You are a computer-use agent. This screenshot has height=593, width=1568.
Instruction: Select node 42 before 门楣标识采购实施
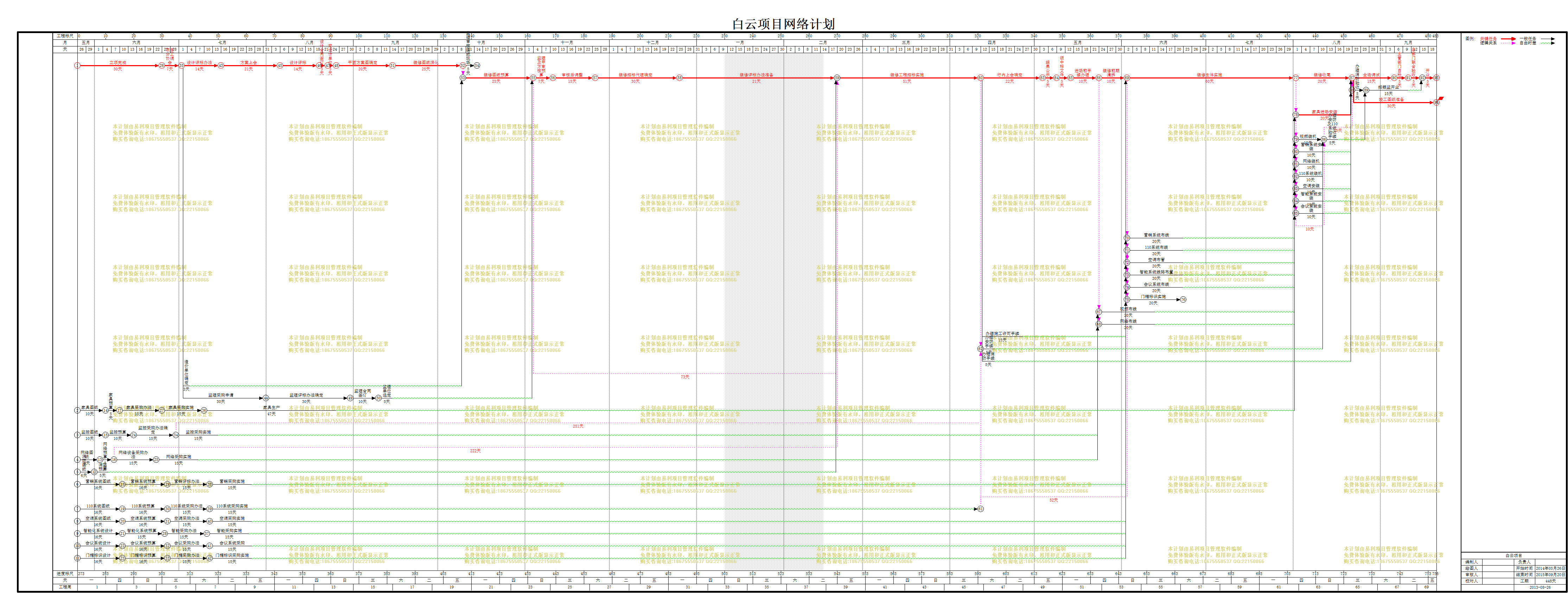click(x=209, y=558)
